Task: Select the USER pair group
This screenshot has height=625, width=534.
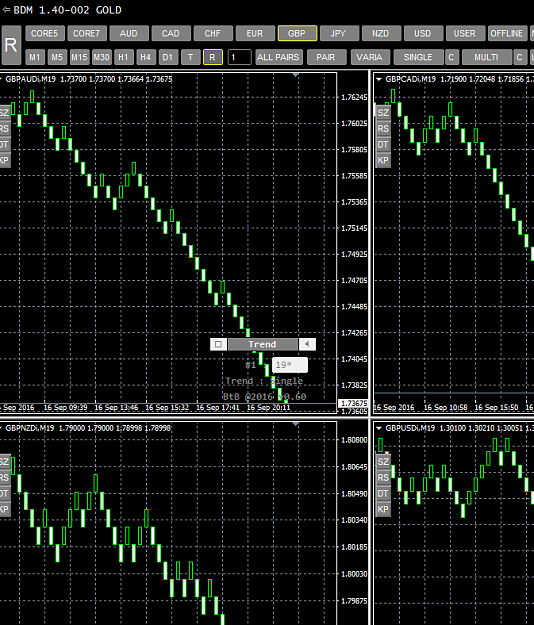Action: 465,33
